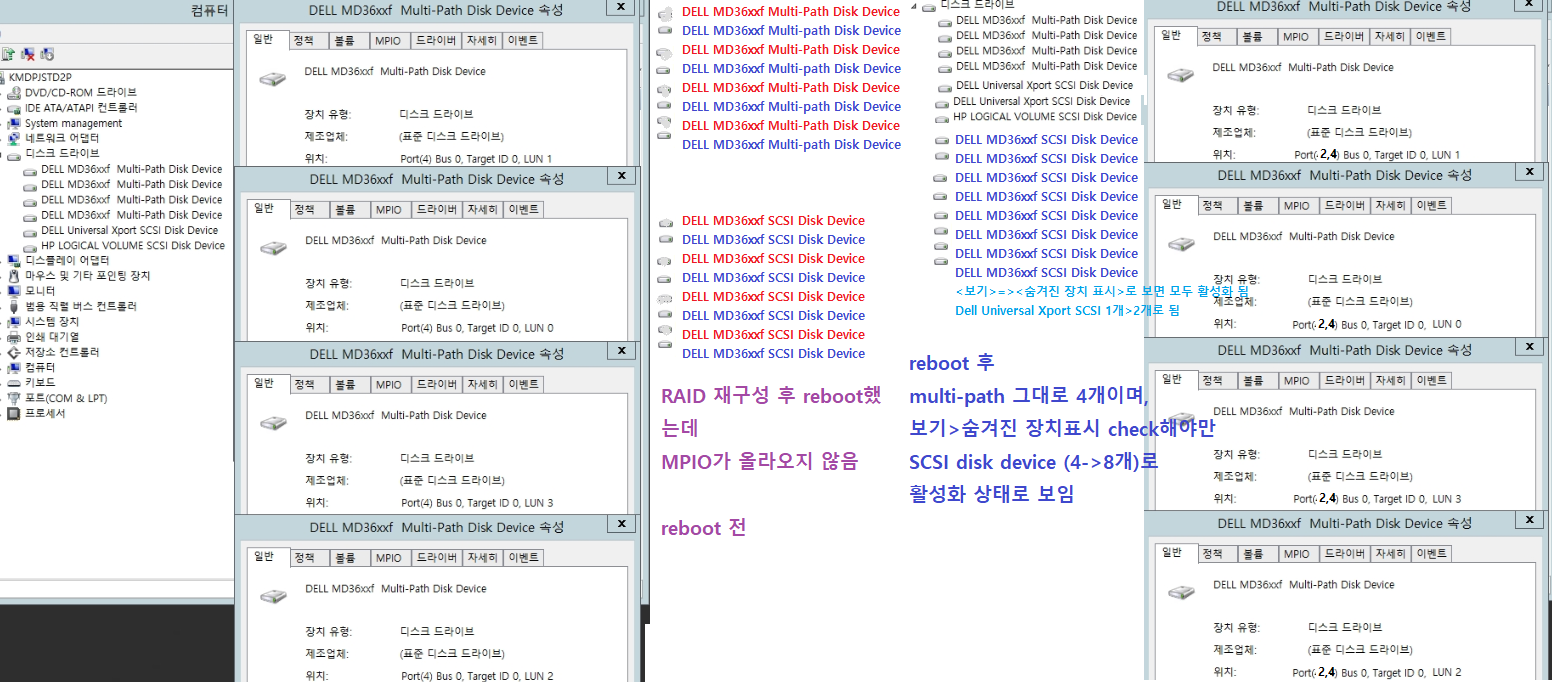Click note 'Dell Universal Xport SCSI 1개>2개로 됨'
The image size is (1554, 682).
(x=1068, y=310)
